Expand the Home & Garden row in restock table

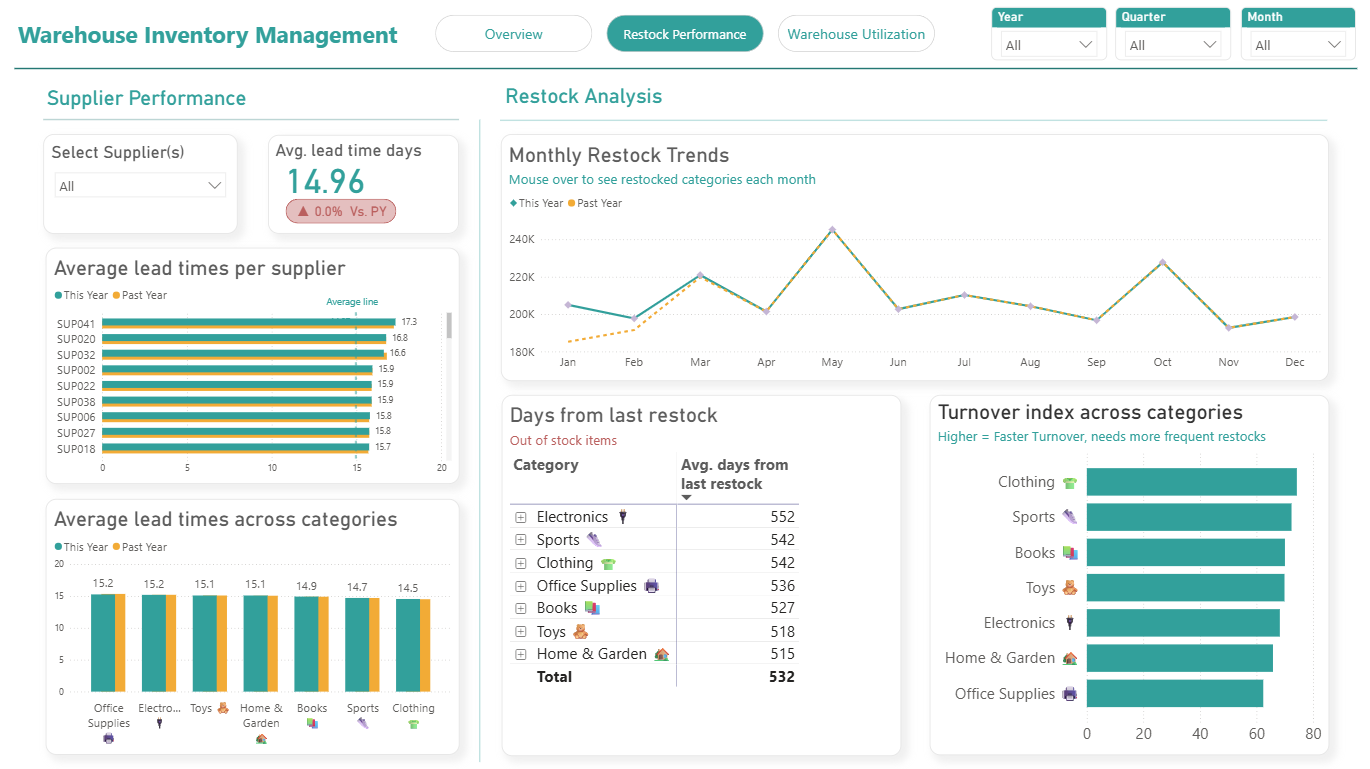pyautogui.click(x=520, y=655)
